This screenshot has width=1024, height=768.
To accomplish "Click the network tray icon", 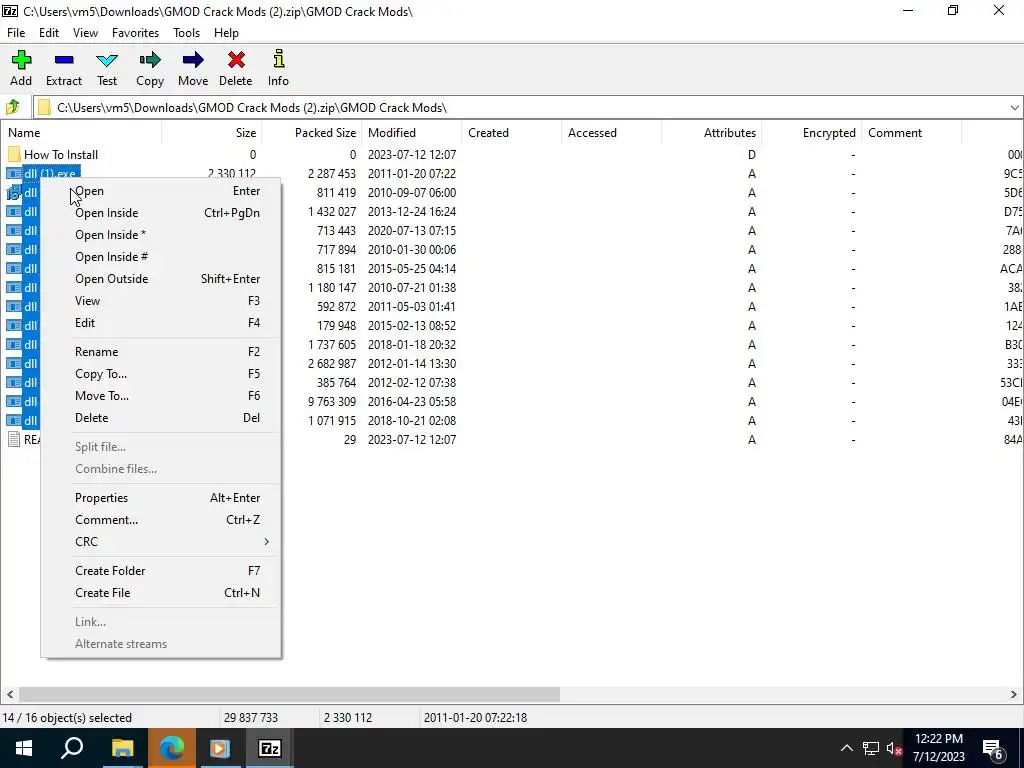I will pos(871,748).
